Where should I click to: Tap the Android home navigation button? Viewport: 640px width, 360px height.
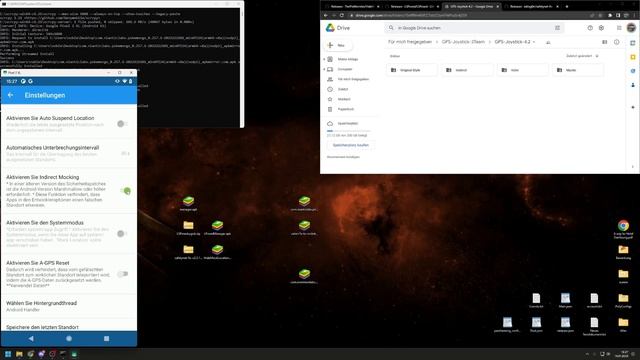click(x=69, y=338)
